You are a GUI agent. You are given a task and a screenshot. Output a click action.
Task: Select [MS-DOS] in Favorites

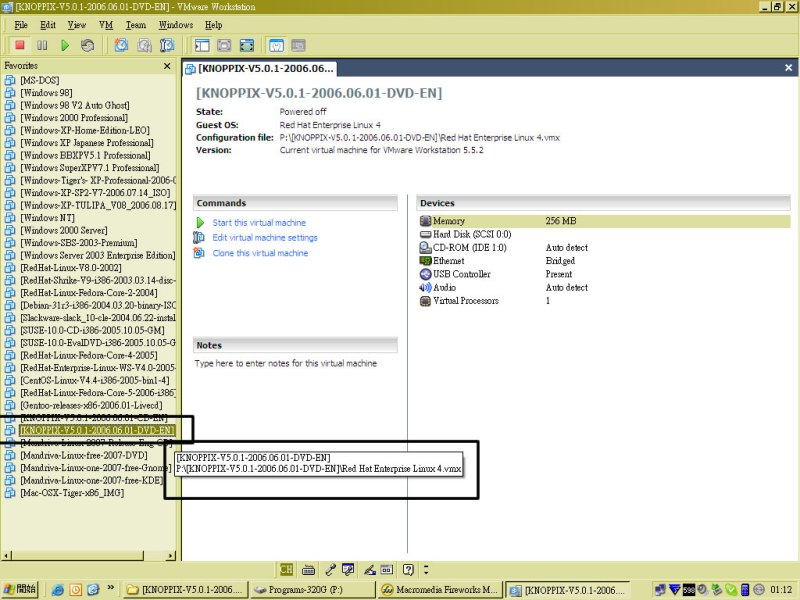click(40, 81)
